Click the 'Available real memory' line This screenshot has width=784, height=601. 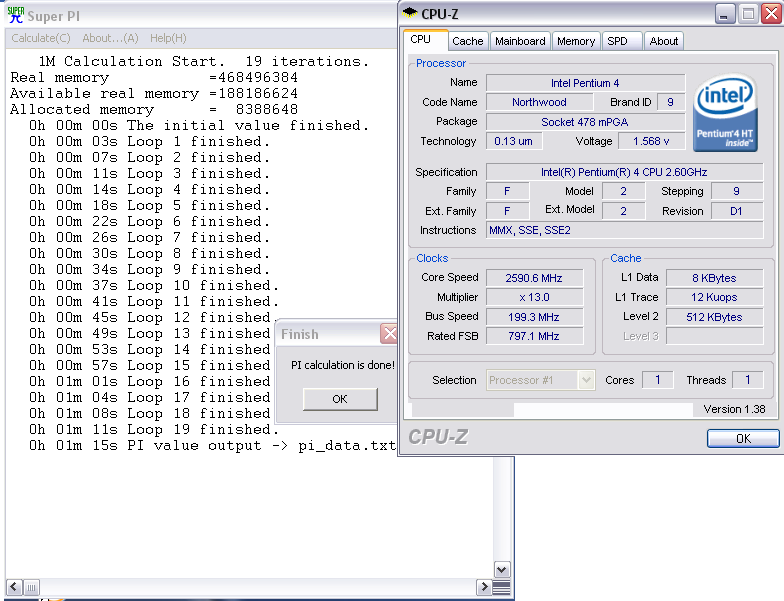154,94
